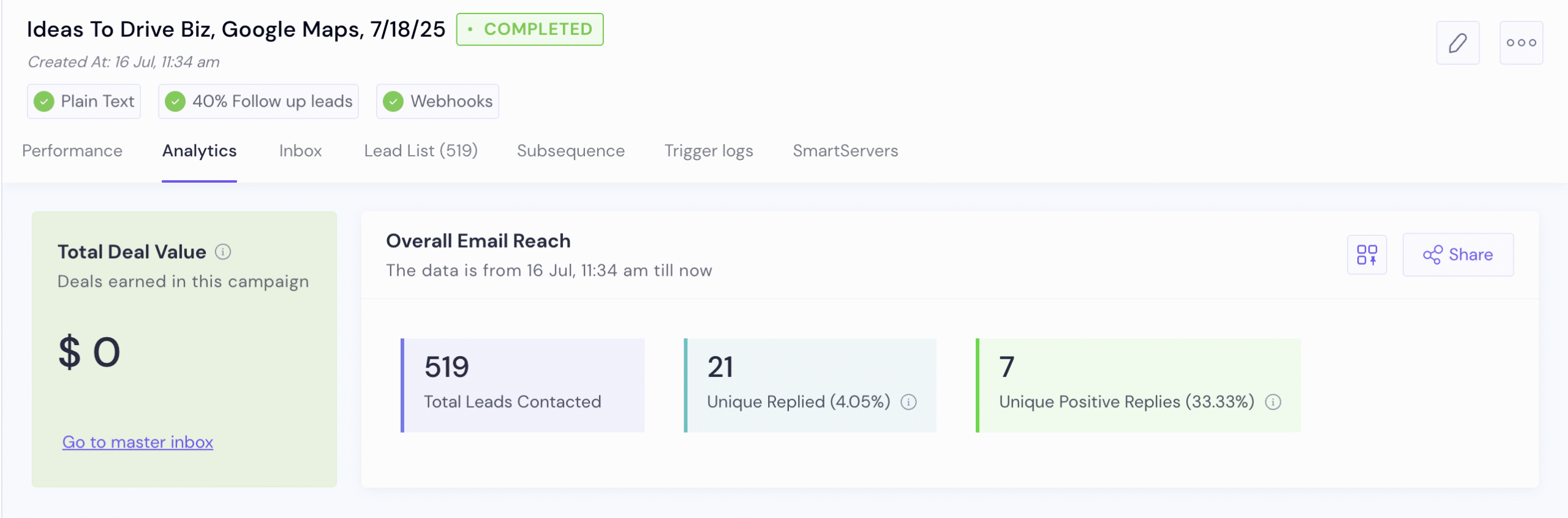Viewport: 1568px width, 518px height.
Task: Click the pencil edit campaign icon
Action: click(1457, 43)
